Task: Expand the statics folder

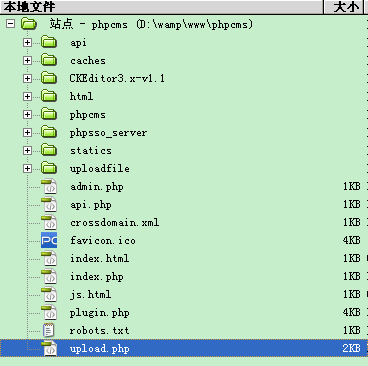Action: (x=27, y=150)
